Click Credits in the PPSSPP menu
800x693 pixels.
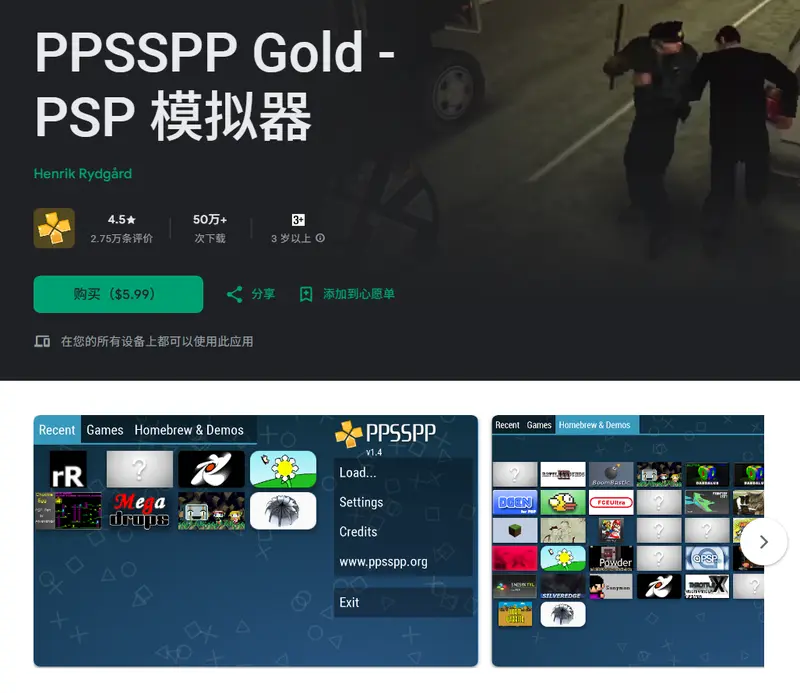(403, 532)
